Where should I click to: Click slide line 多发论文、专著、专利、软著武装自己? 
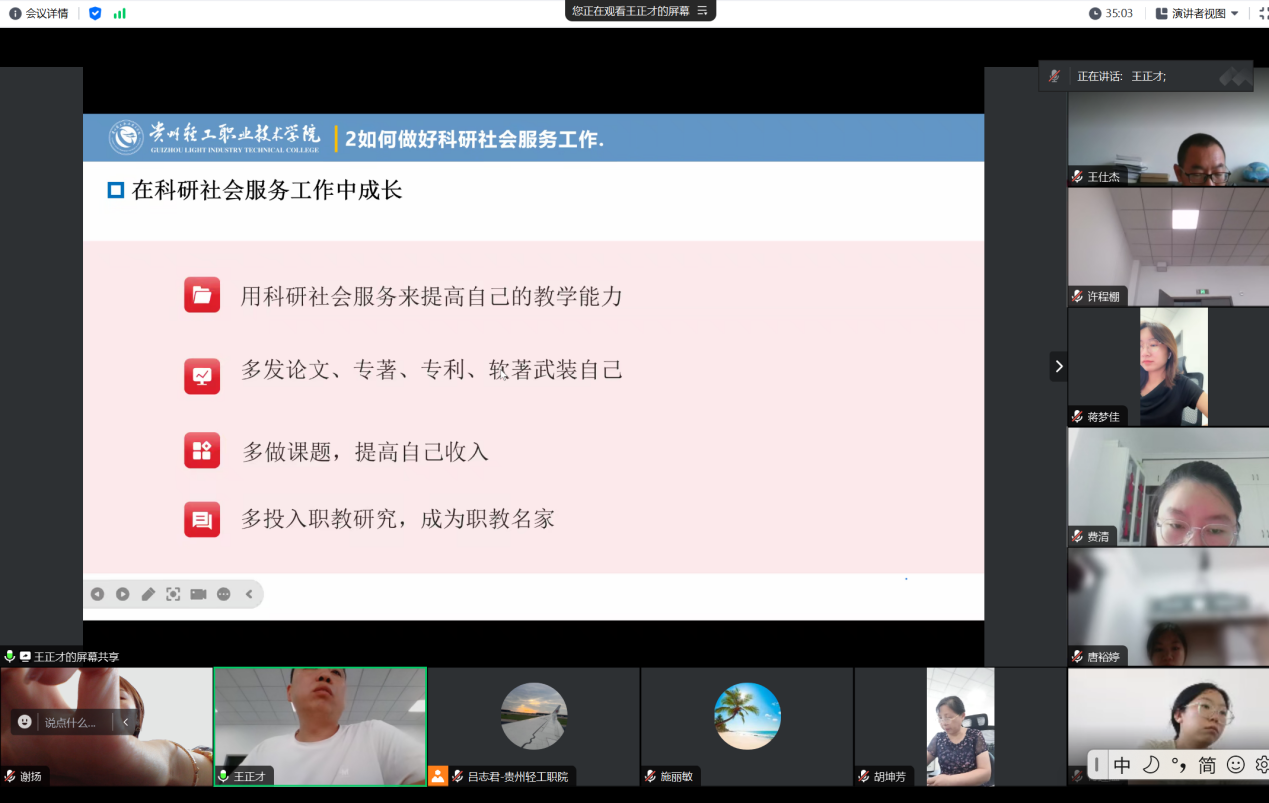point(432,371)
